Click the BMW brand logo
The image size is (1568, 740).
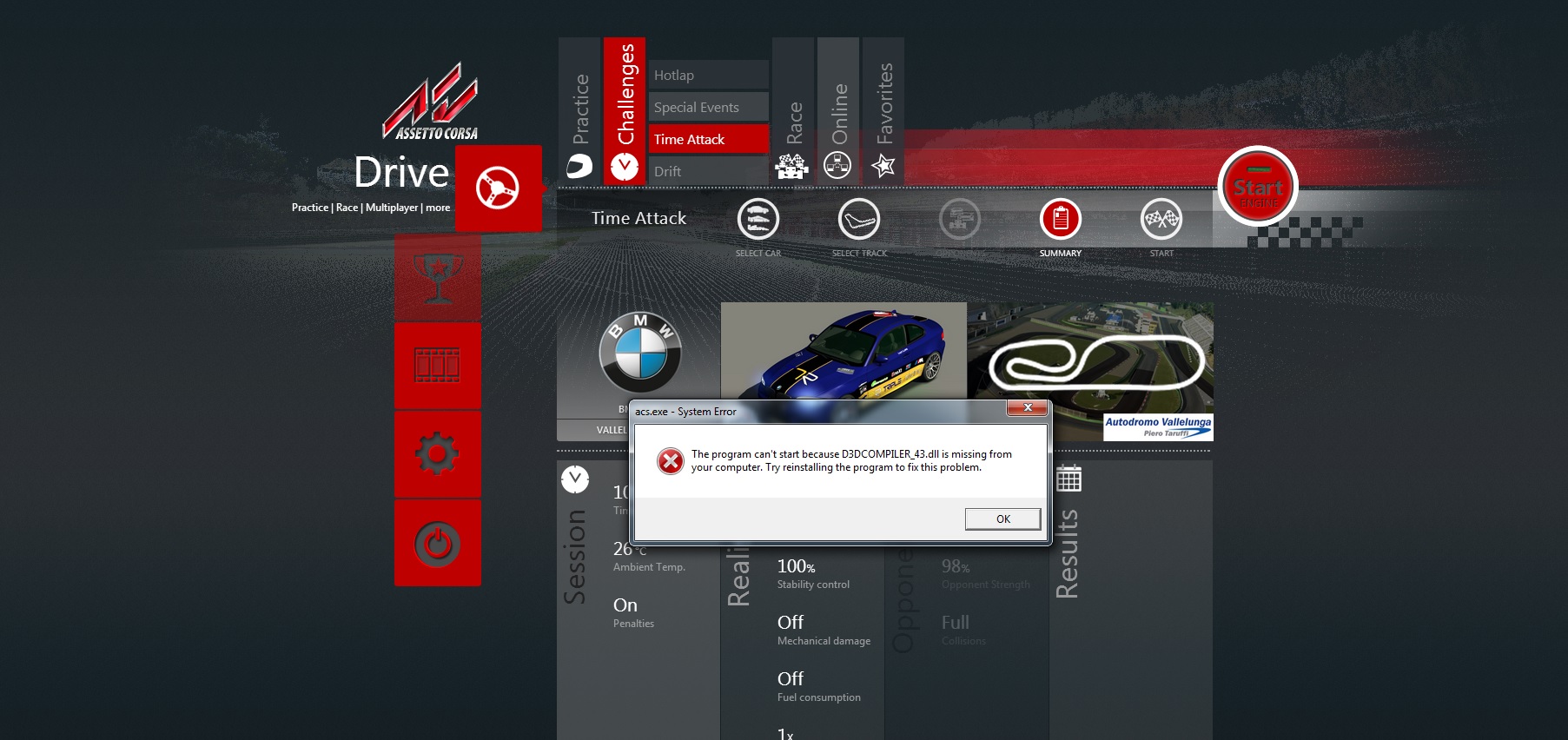pos(640,353)
